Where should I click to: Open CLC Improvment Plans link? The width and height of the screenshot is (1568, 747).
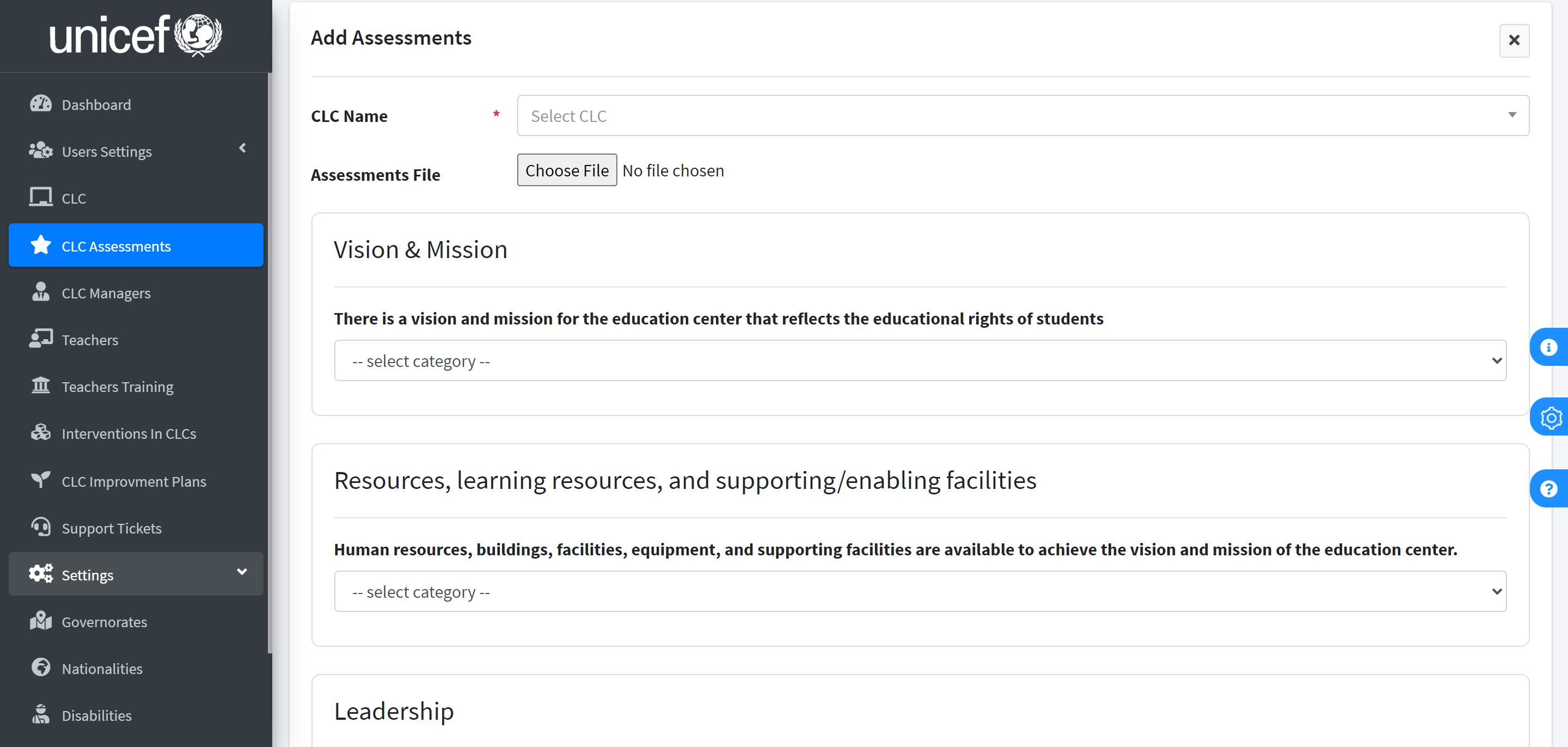tap(136, 481)
